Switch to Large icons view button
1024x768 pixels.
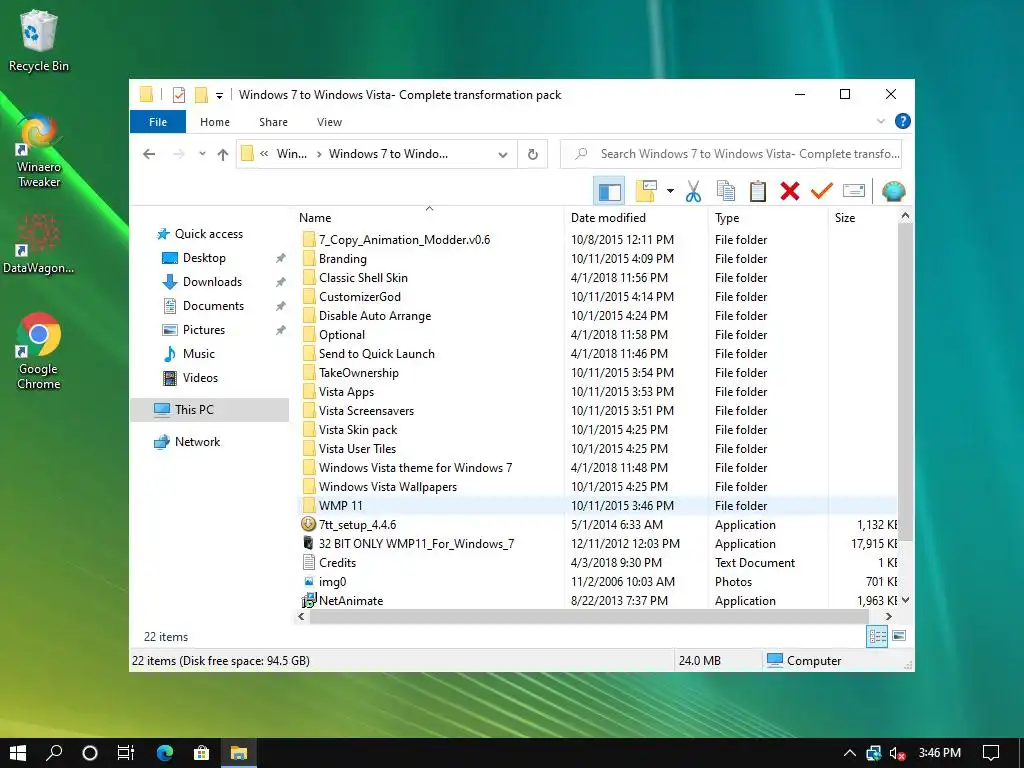899,636
